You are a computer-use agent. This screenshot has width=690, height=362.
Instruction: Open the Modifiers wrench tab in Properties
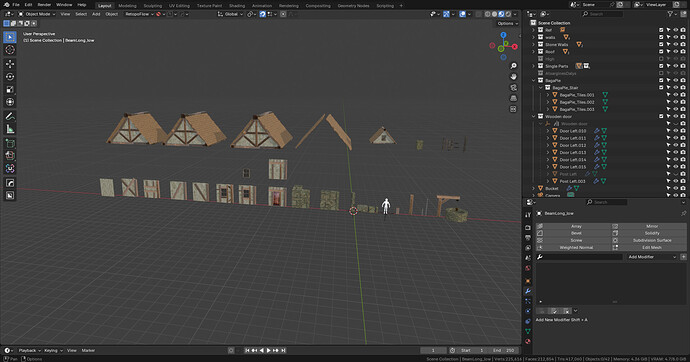click(x=528, y=291)
